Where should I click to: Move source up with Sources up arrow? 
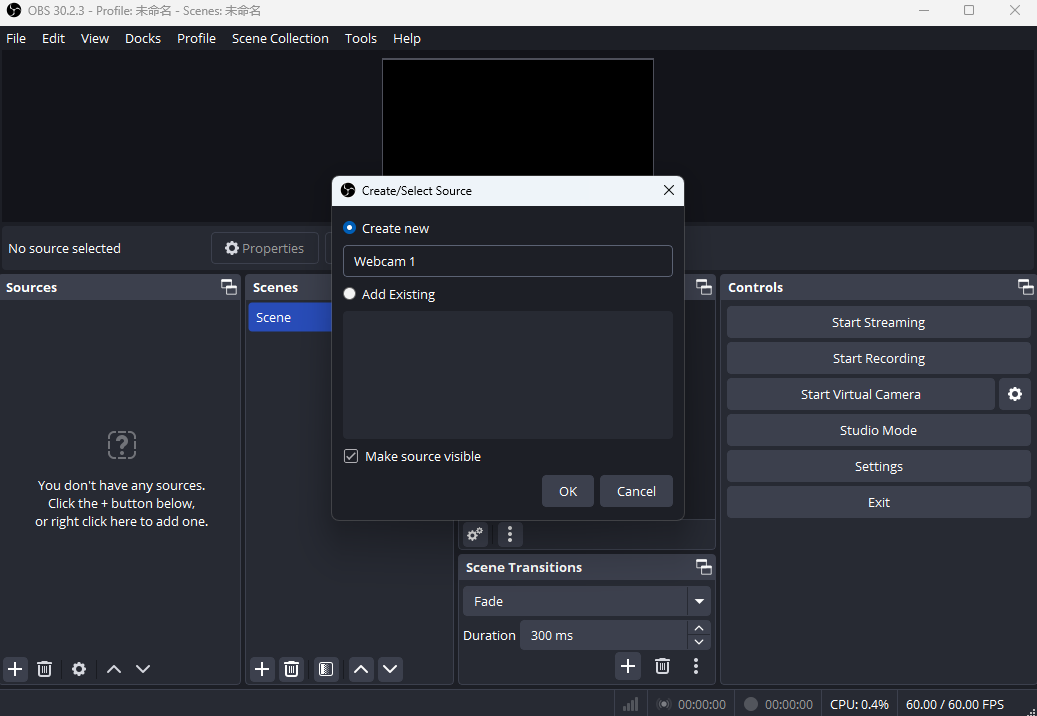click(114, 669)
